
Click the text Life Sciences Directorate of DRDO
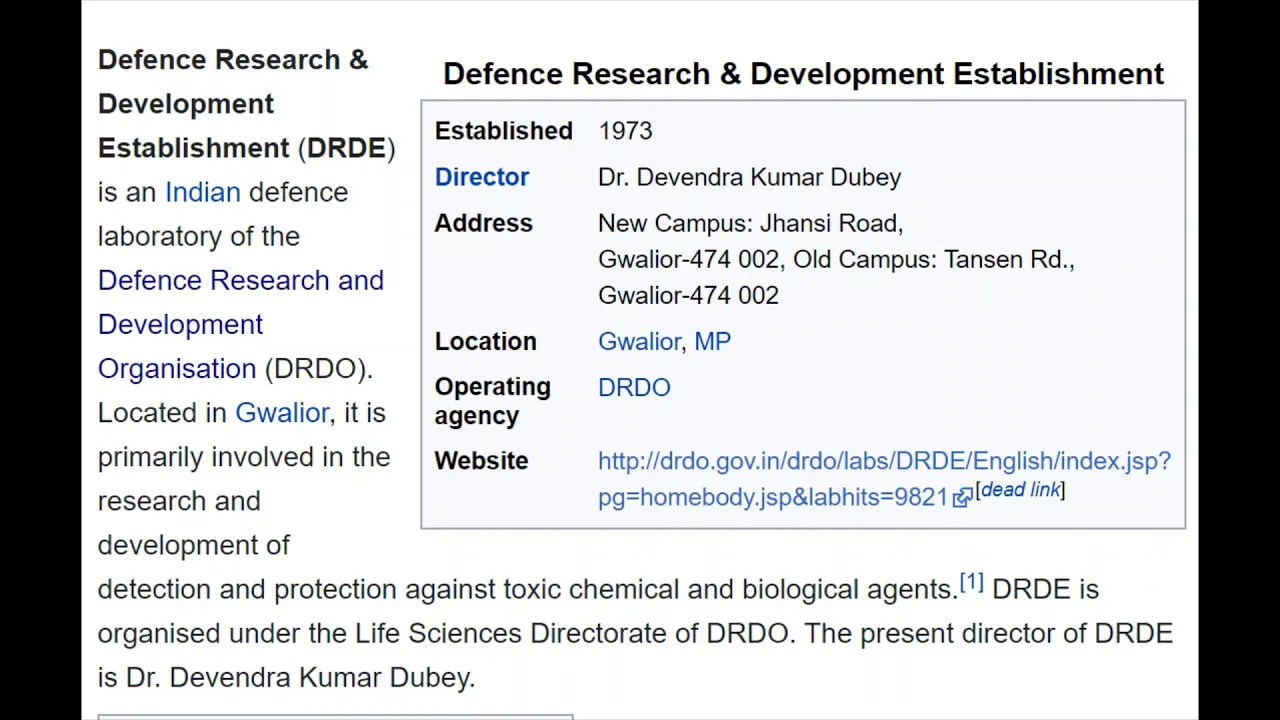[x=574, y=633]
